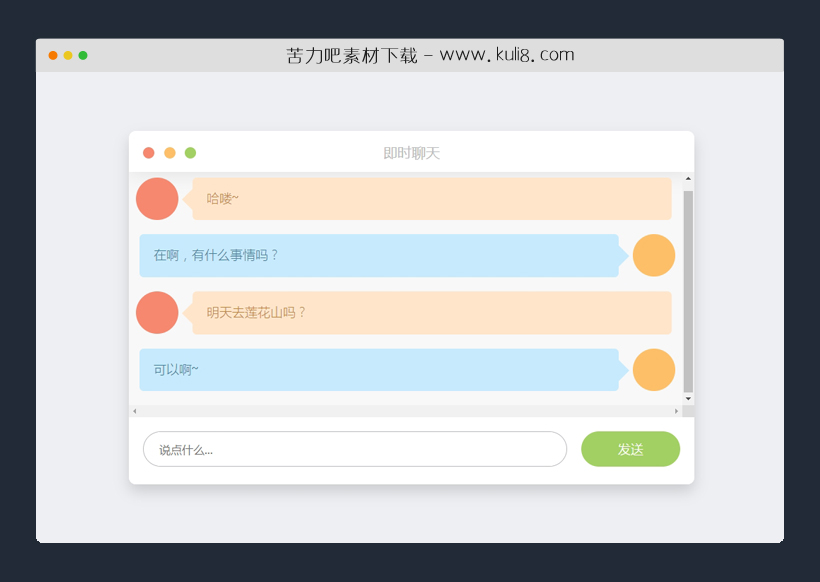Viewport: 820px width, 582px height.
Task: Click inside the 说点什么... input field
Action: click(x=355, y=449)
